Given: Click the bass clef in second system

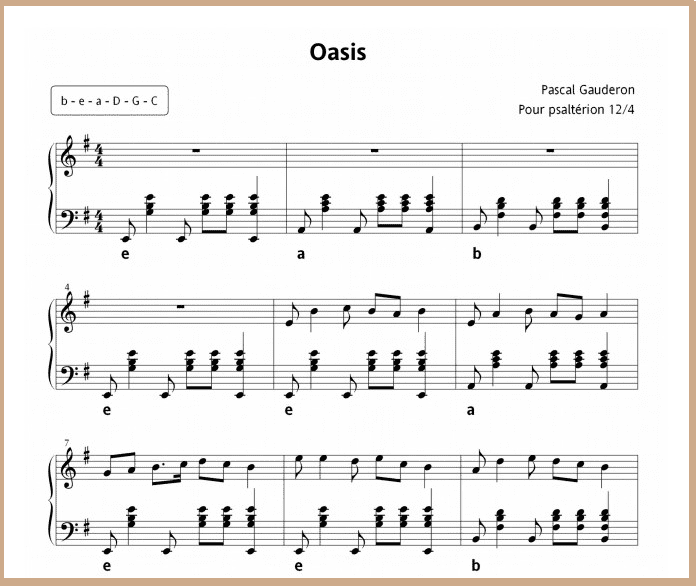Looking at the screenshot, I should pos(68,374).
